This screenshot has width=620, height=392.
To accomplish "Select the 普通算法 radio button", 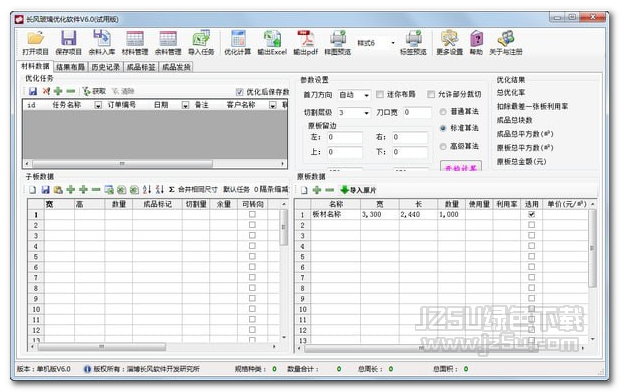I will [x=443, y=112].
